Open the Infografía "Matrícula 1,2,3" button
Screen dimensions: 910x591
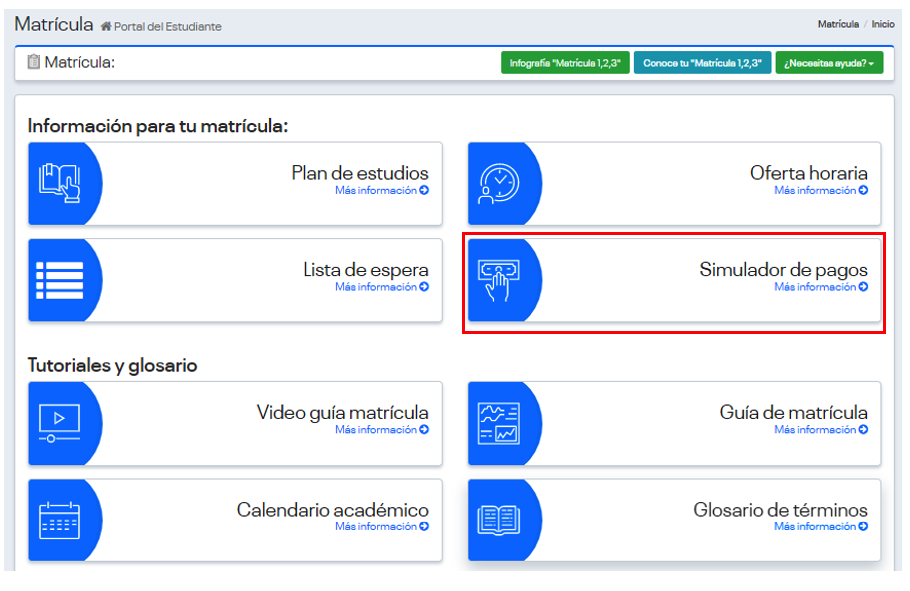click(565, 63)
